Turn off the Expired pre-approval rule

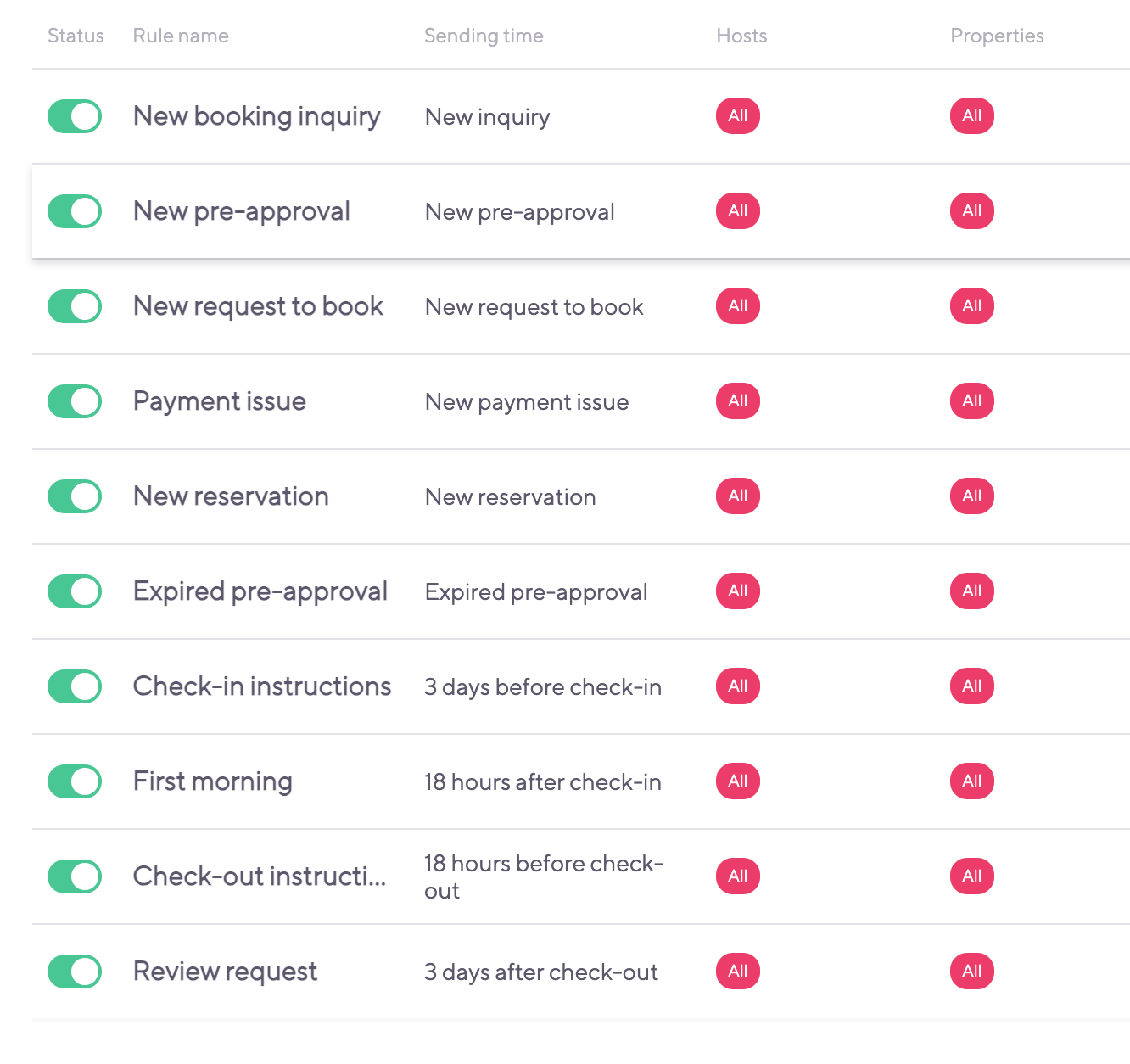click(x=74, y=591)
